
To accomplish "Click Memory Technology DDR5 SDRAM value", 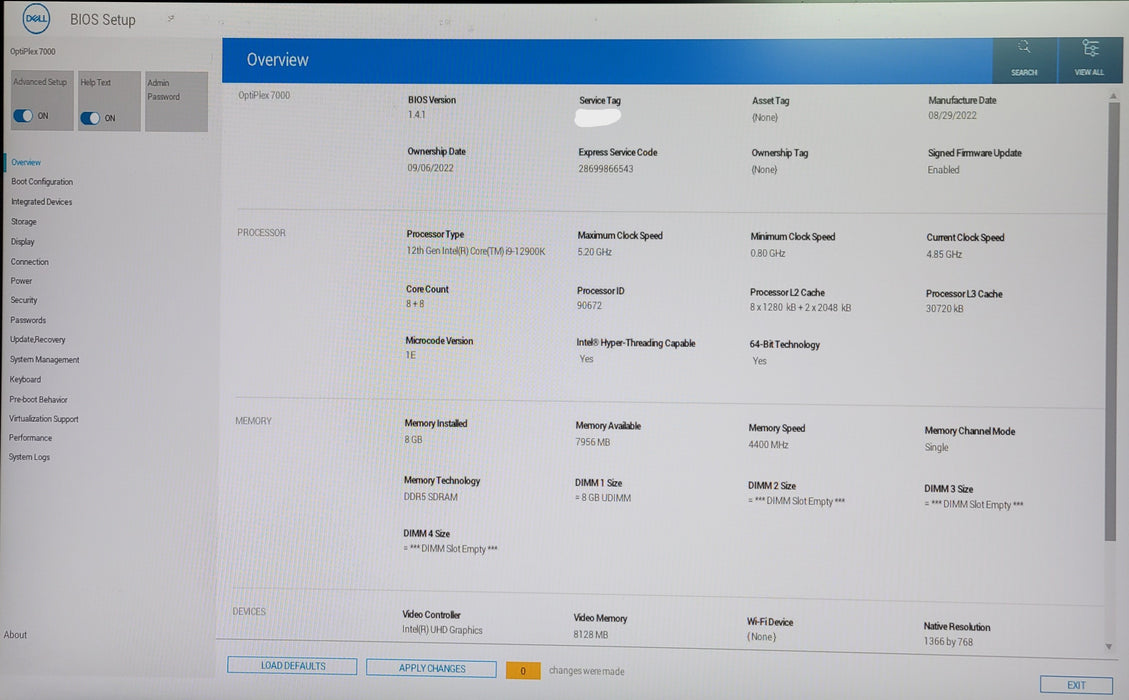I will 431,498.
